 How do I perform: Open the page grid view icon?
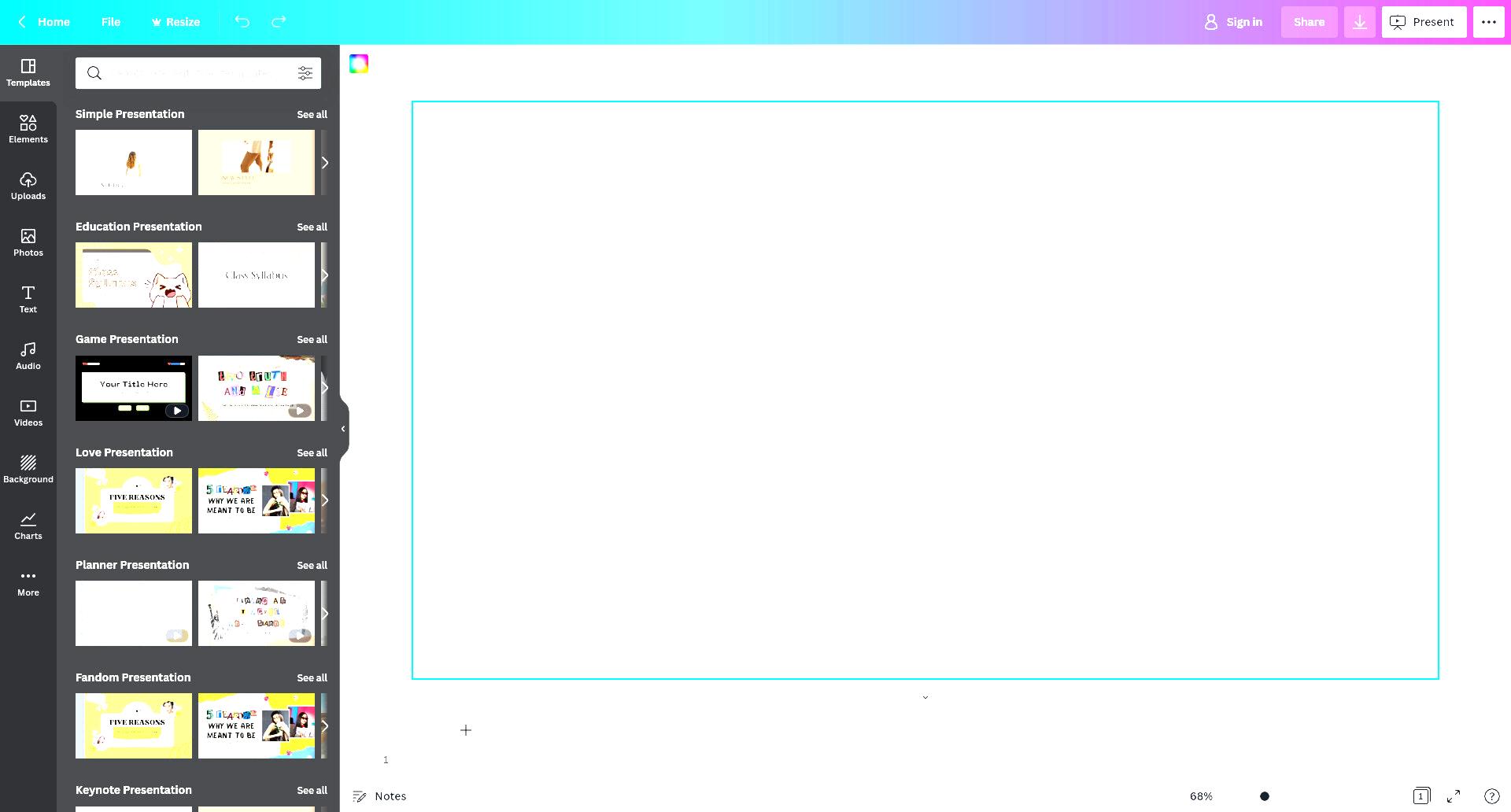coord(1421,796)
